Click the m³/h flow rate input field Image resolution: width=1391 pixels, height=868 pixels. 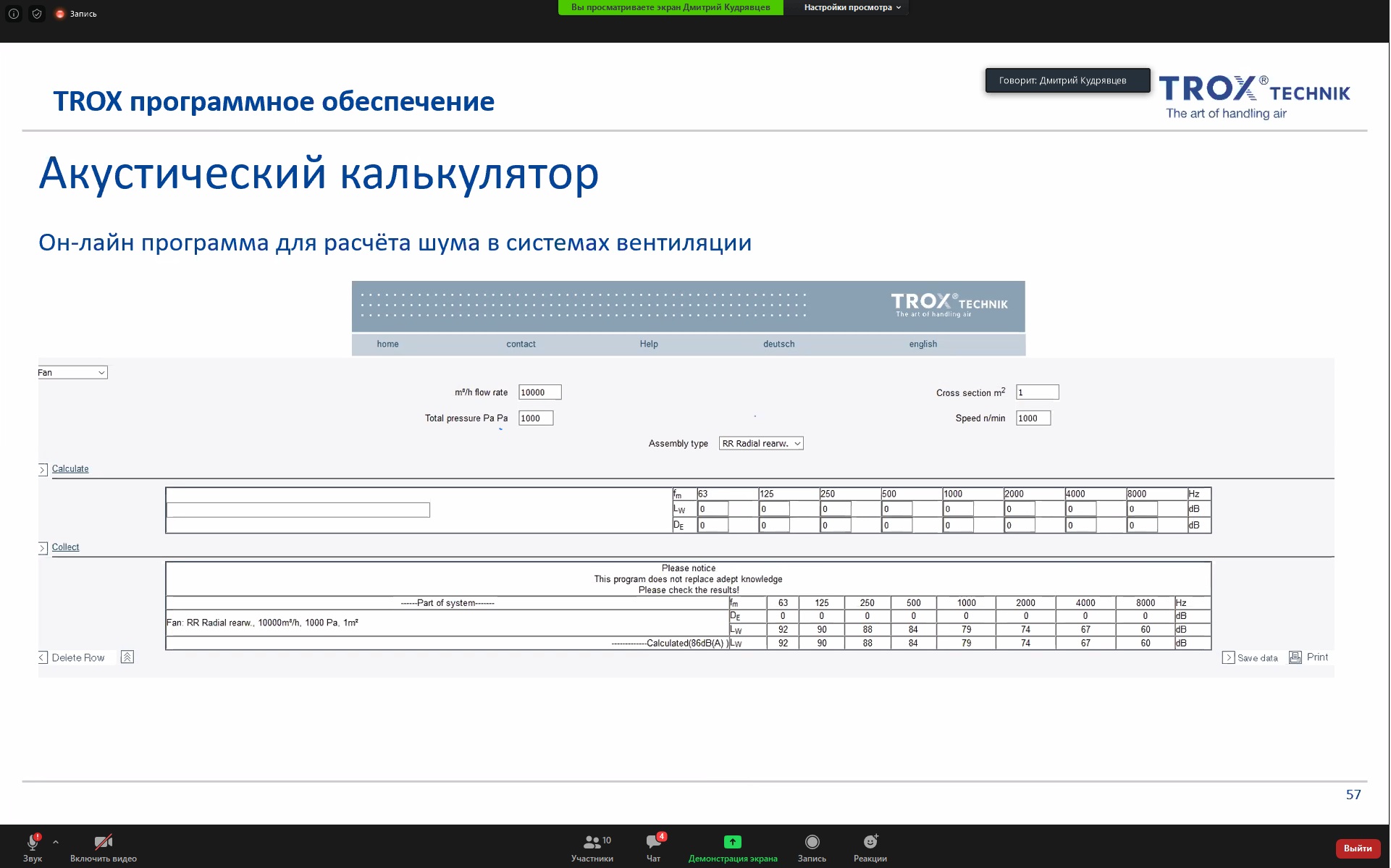(539, 392)
